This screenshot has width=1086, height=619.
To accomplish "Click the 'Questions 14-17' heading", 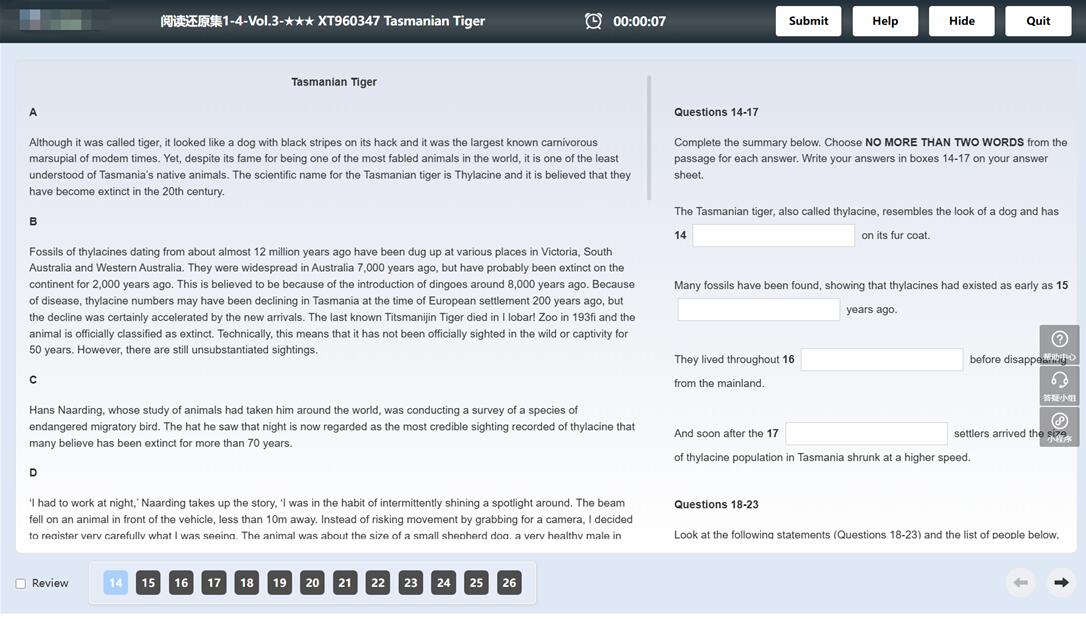I will [x=716, y=112].
